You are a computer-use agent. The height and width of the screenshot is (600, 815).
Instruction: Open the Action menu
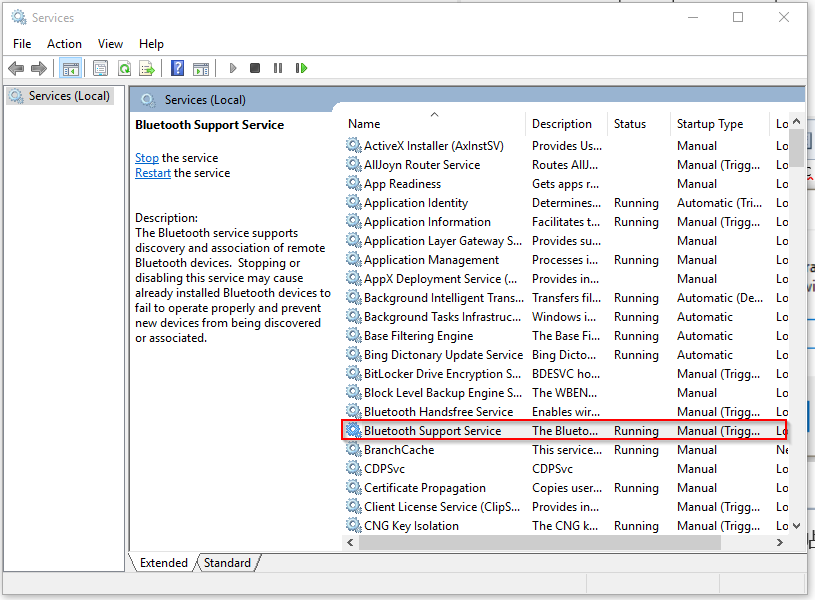(64, 44)
